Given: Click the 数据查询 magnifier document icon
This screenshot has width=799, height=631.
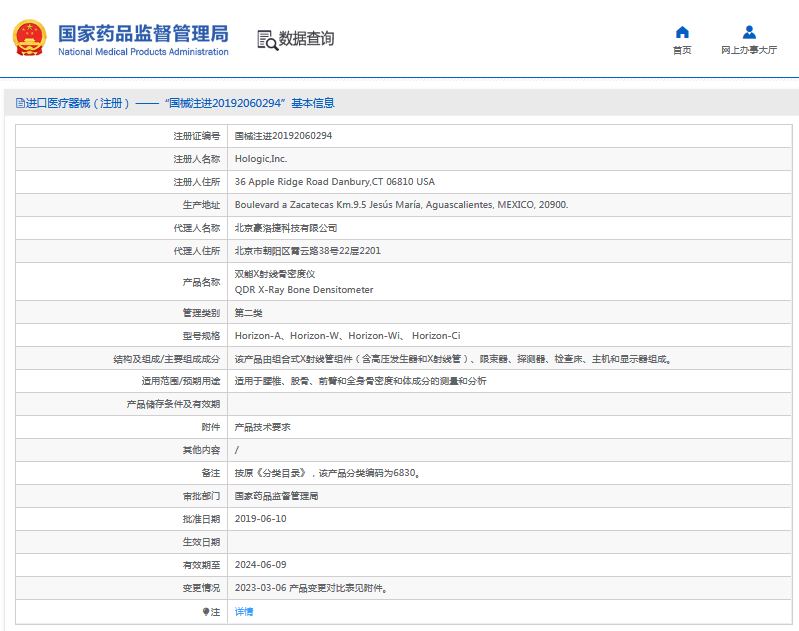Looking at the screenshot, I should [267, 40].
